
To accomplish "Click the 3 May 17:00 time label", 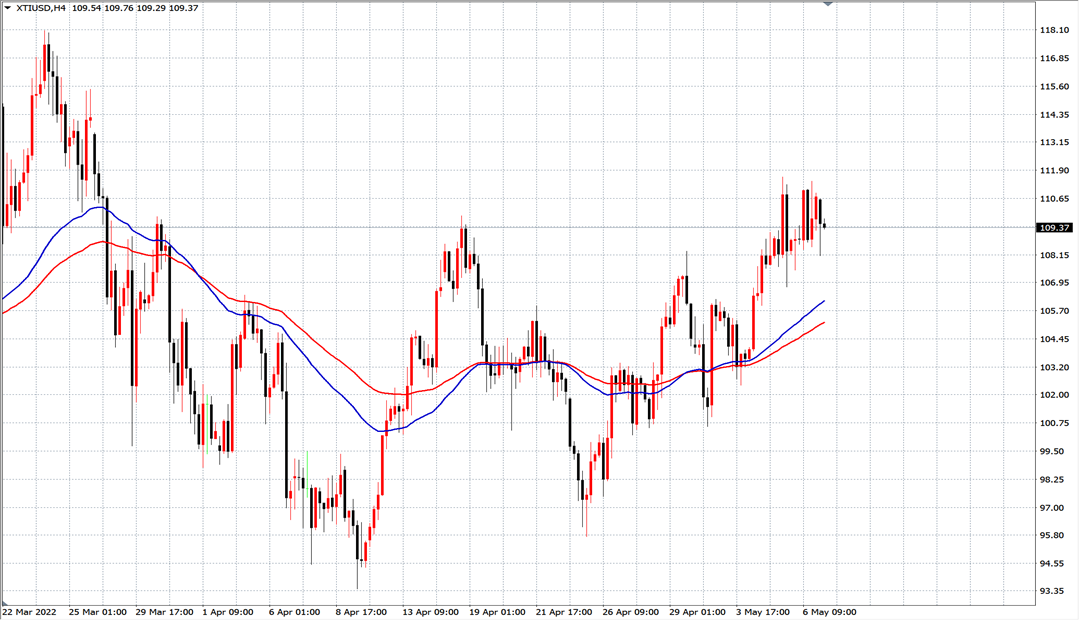I will 762,612.
